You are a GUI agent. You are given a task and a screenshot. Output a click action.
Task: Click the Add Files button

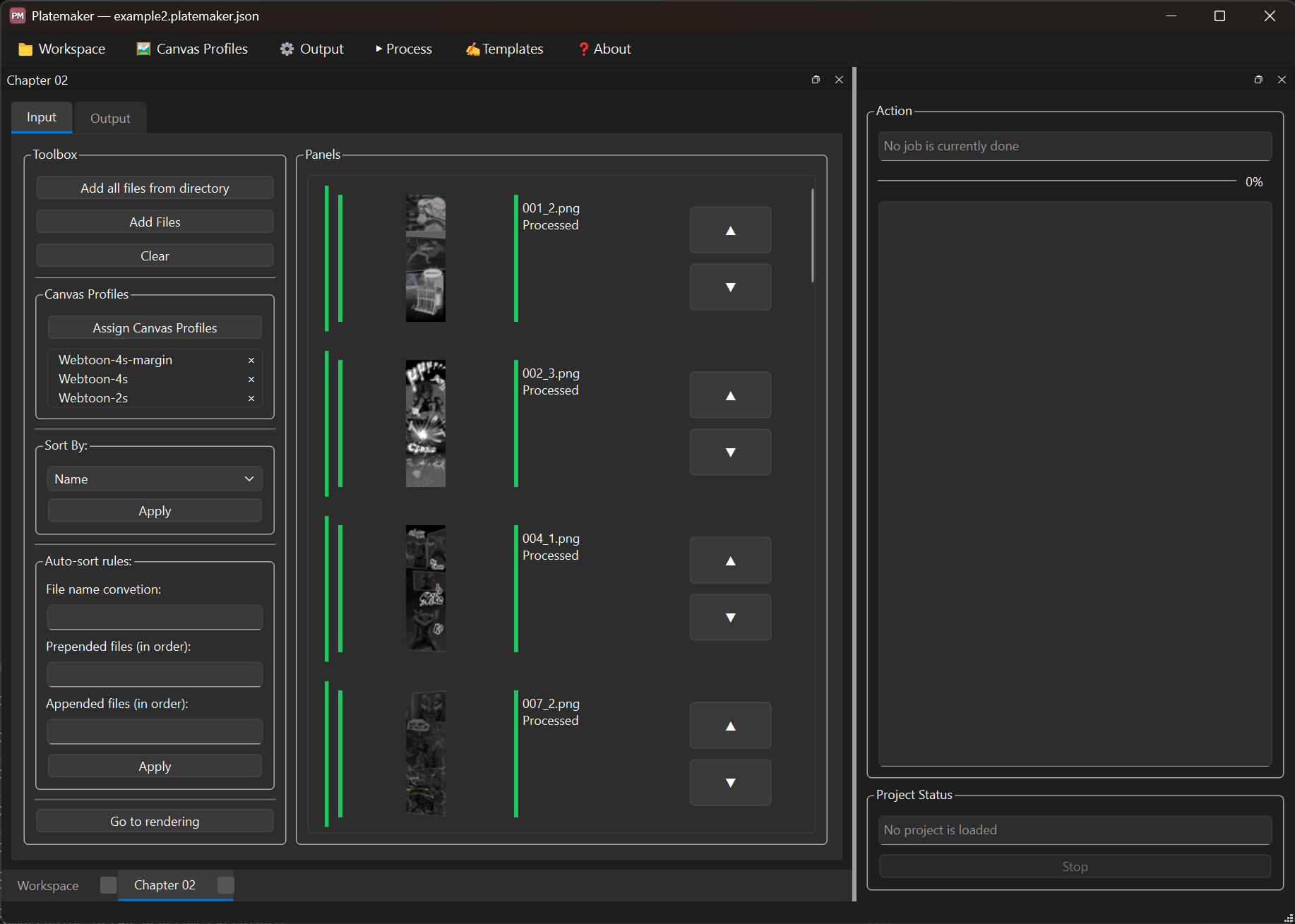(155, 222)
